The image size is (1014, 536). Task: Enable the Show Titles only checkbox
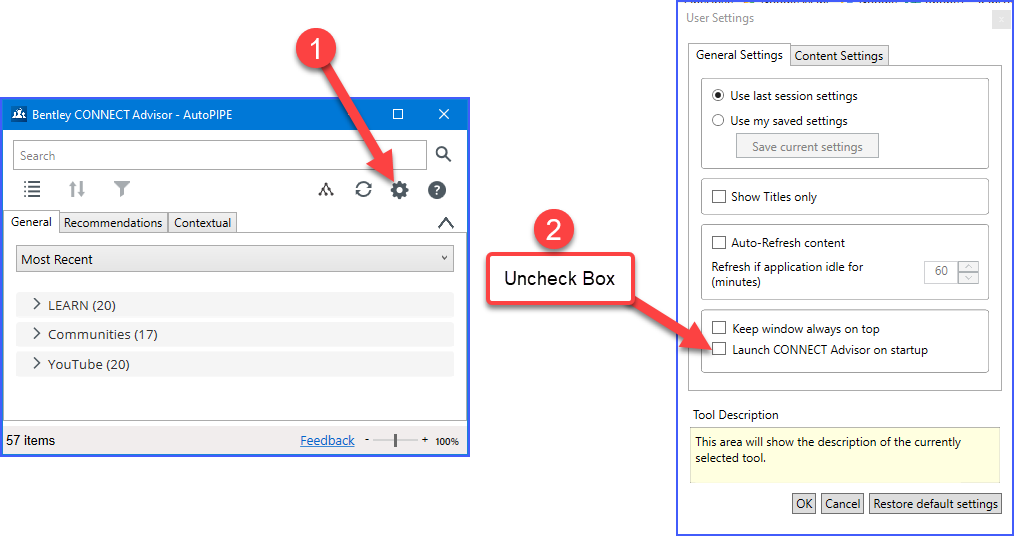[x=718, y=197]
